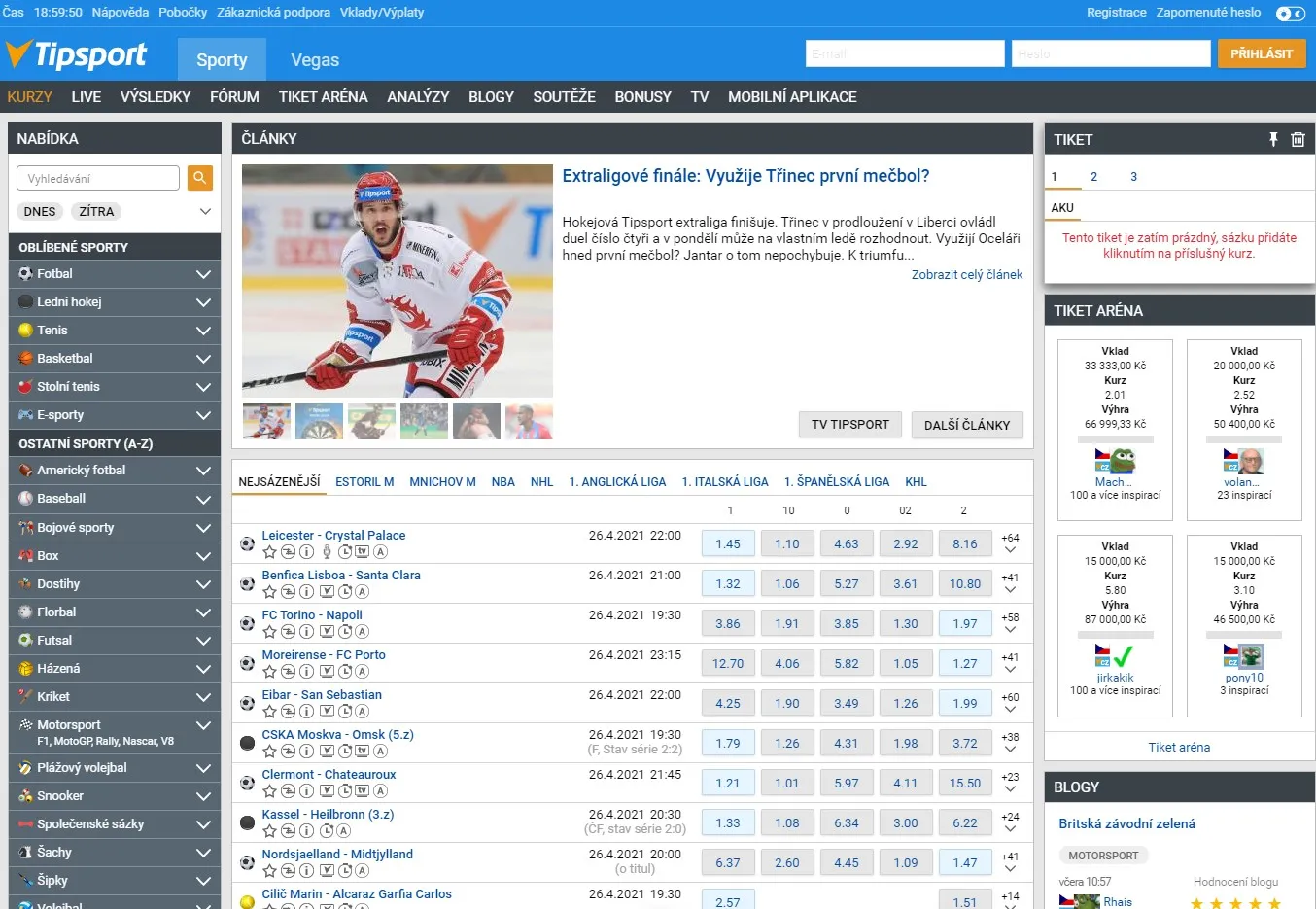This screenshot has height=909, width=1316.
Task: Open the analysis 'A' icon for FC Torino - Napoli
Action: (x=363, y=631)
